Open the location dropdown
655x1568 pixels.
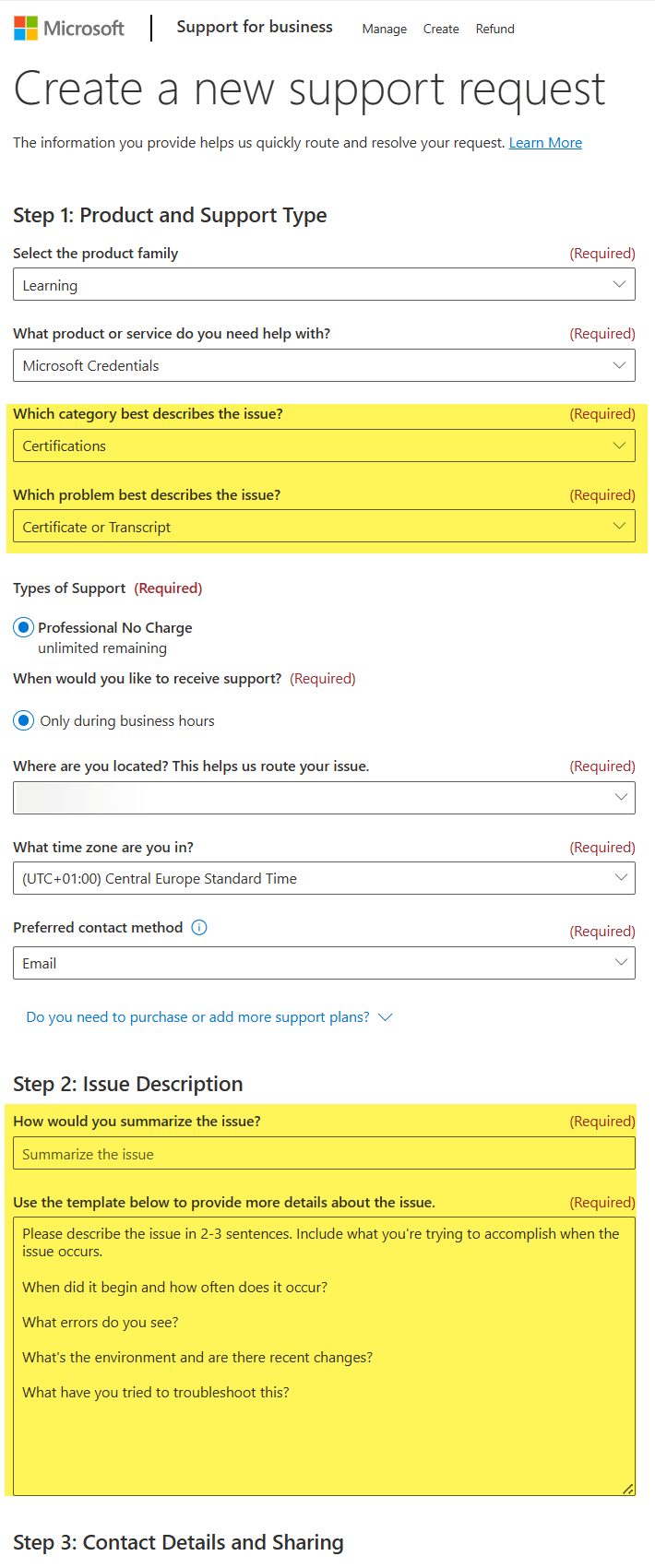[x=323, y=797]
